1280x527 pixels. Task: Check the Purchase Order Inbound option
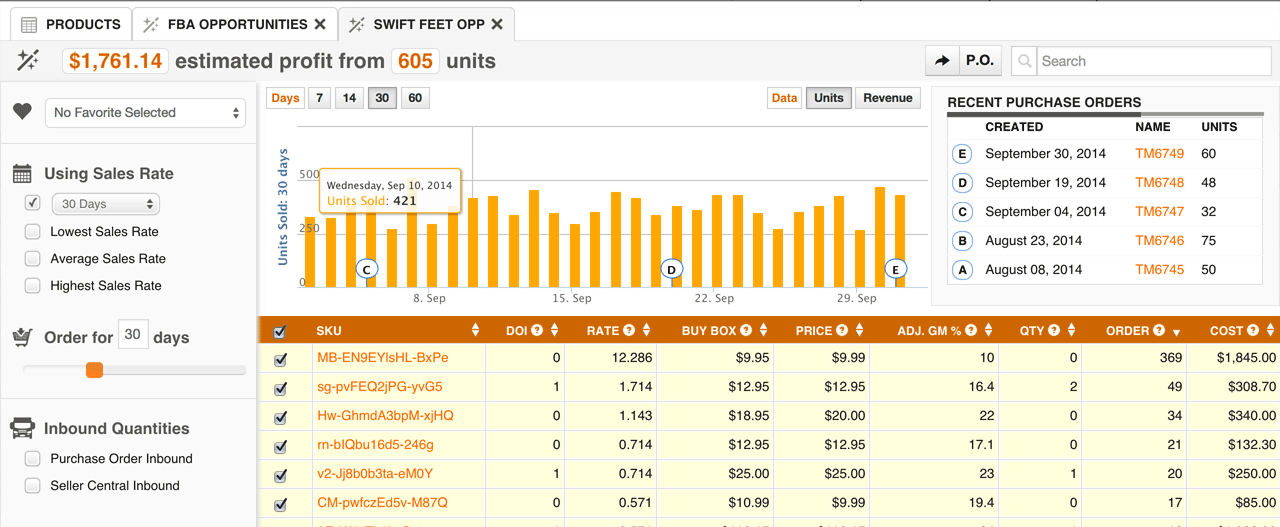click(x=32, y=459)
